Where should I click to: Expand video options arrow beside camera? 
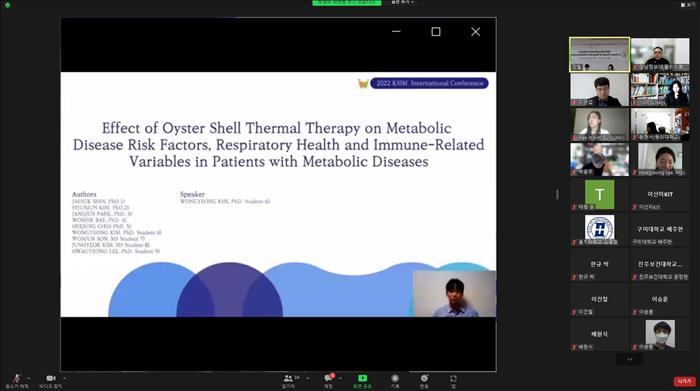64,379
